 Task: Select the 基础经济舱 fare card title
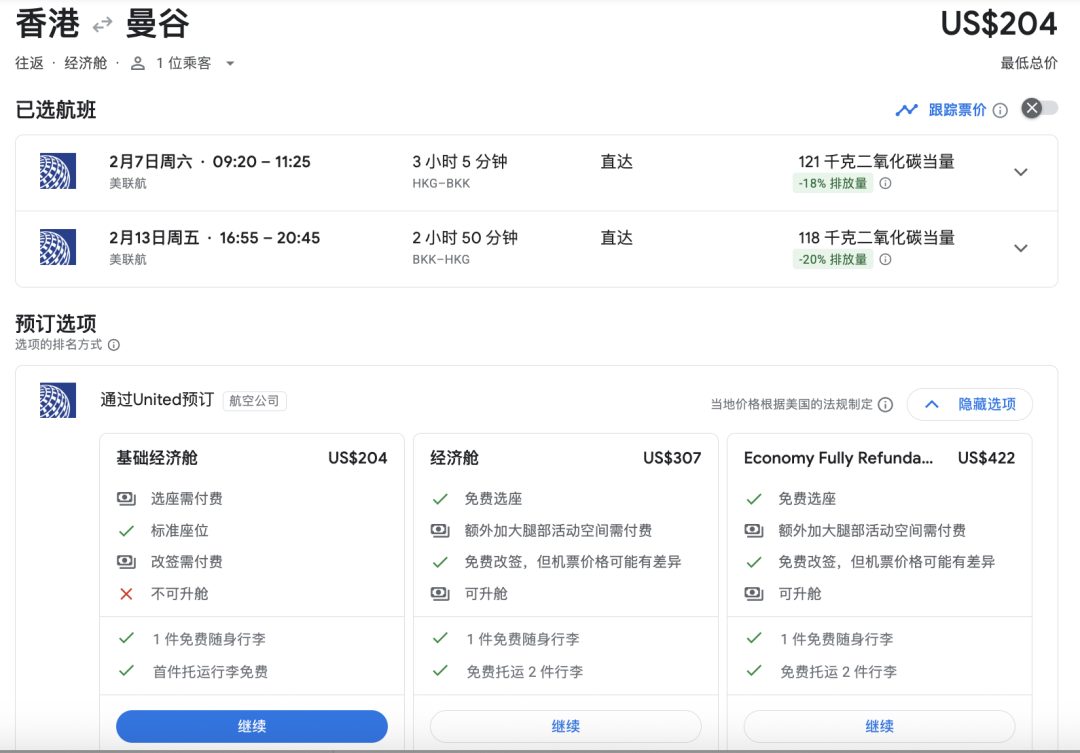pos(157,458)
